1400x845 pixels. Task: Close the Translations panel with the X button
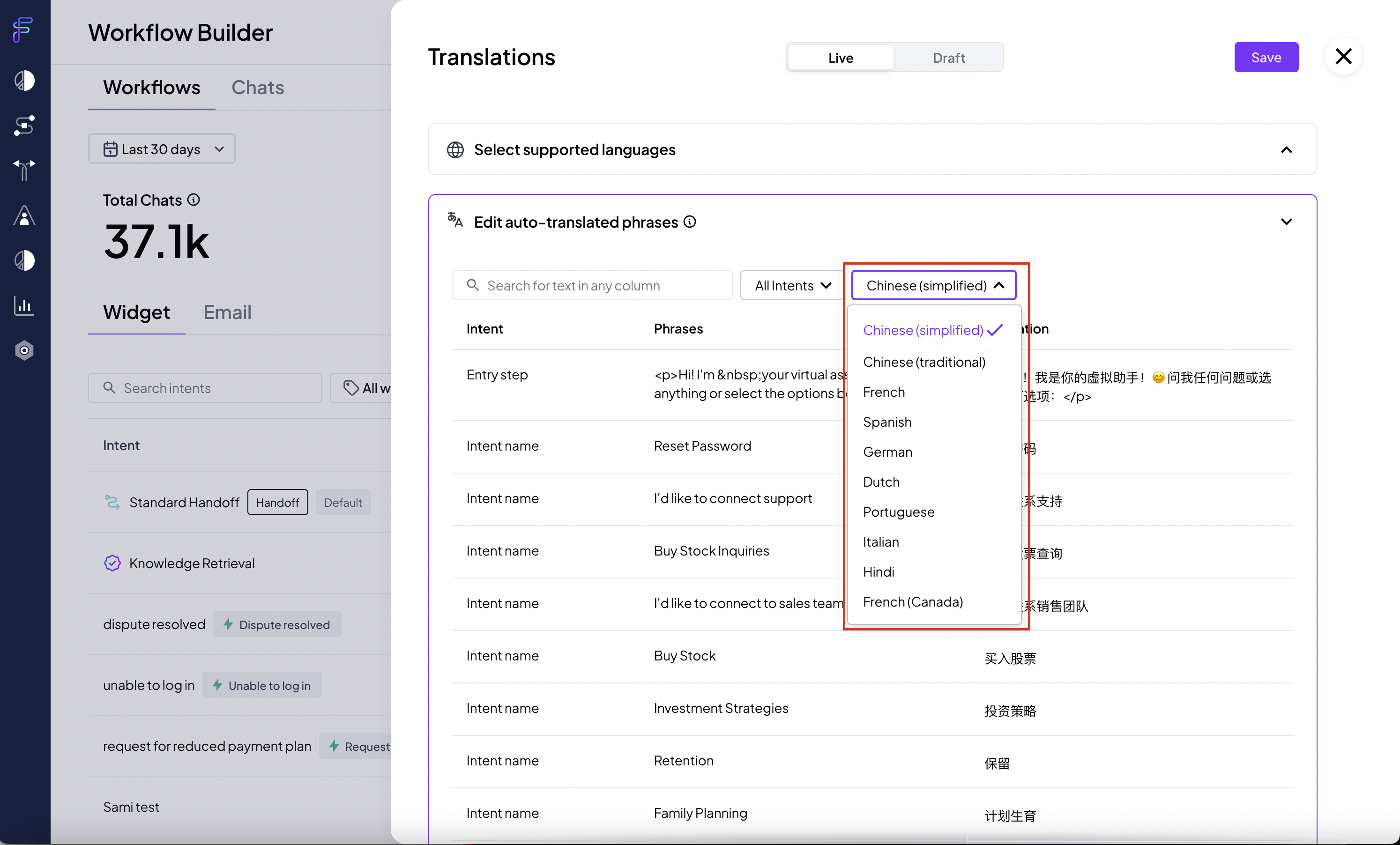click(1344, 56)
